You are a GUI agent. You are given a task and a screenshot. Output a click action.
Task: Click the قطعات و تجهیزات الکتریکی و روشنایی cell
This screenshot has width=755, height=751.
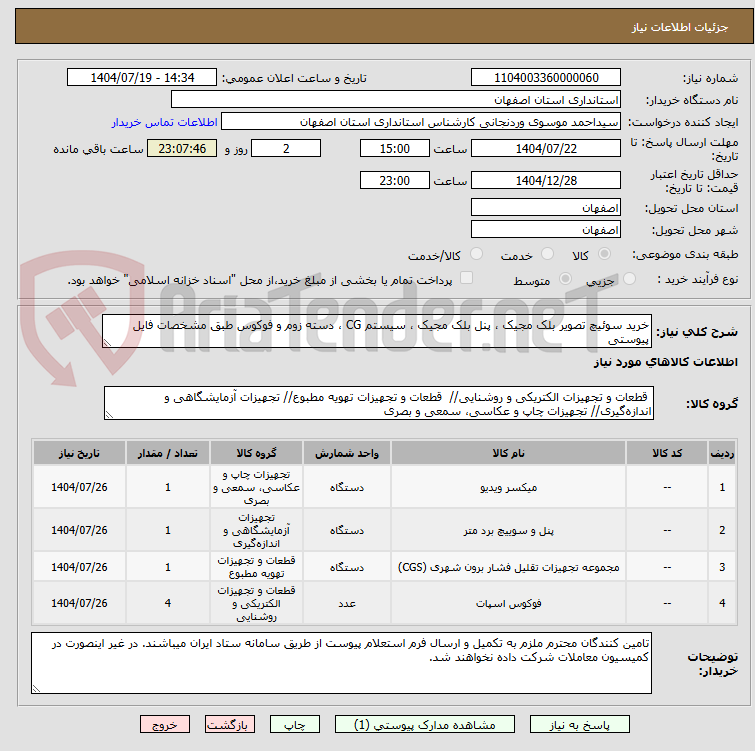(256, 603)
